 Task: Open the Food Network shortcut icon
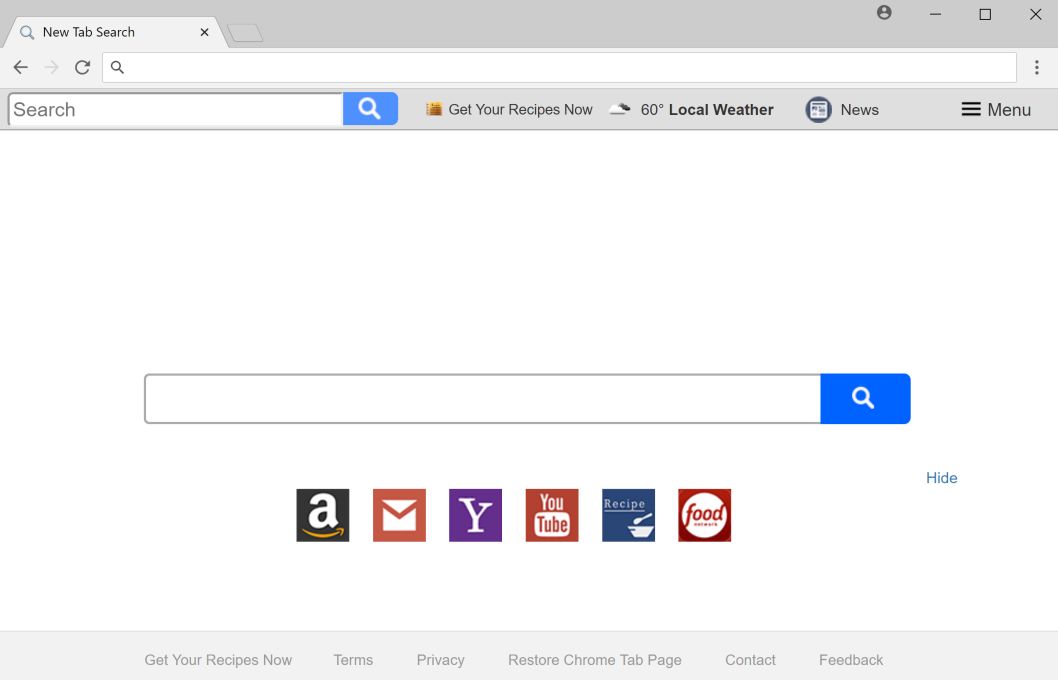click(704, 515)
